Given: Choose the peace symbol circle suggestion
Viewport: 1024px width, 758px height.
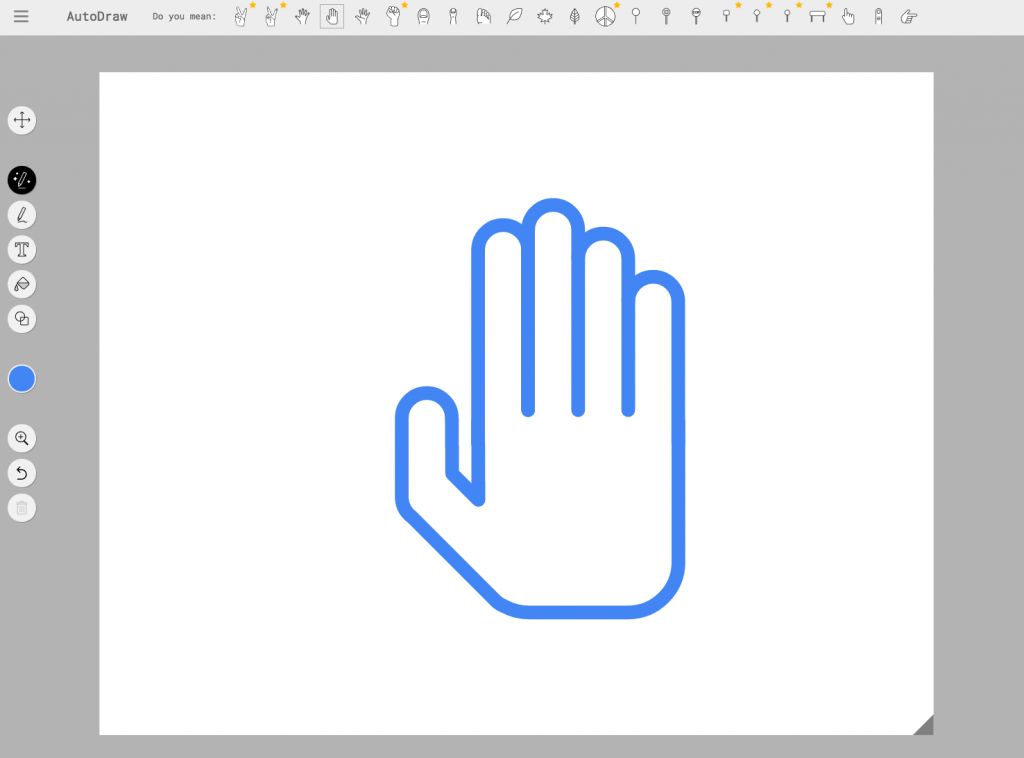Looking at the screenshot, I should 605,16.
